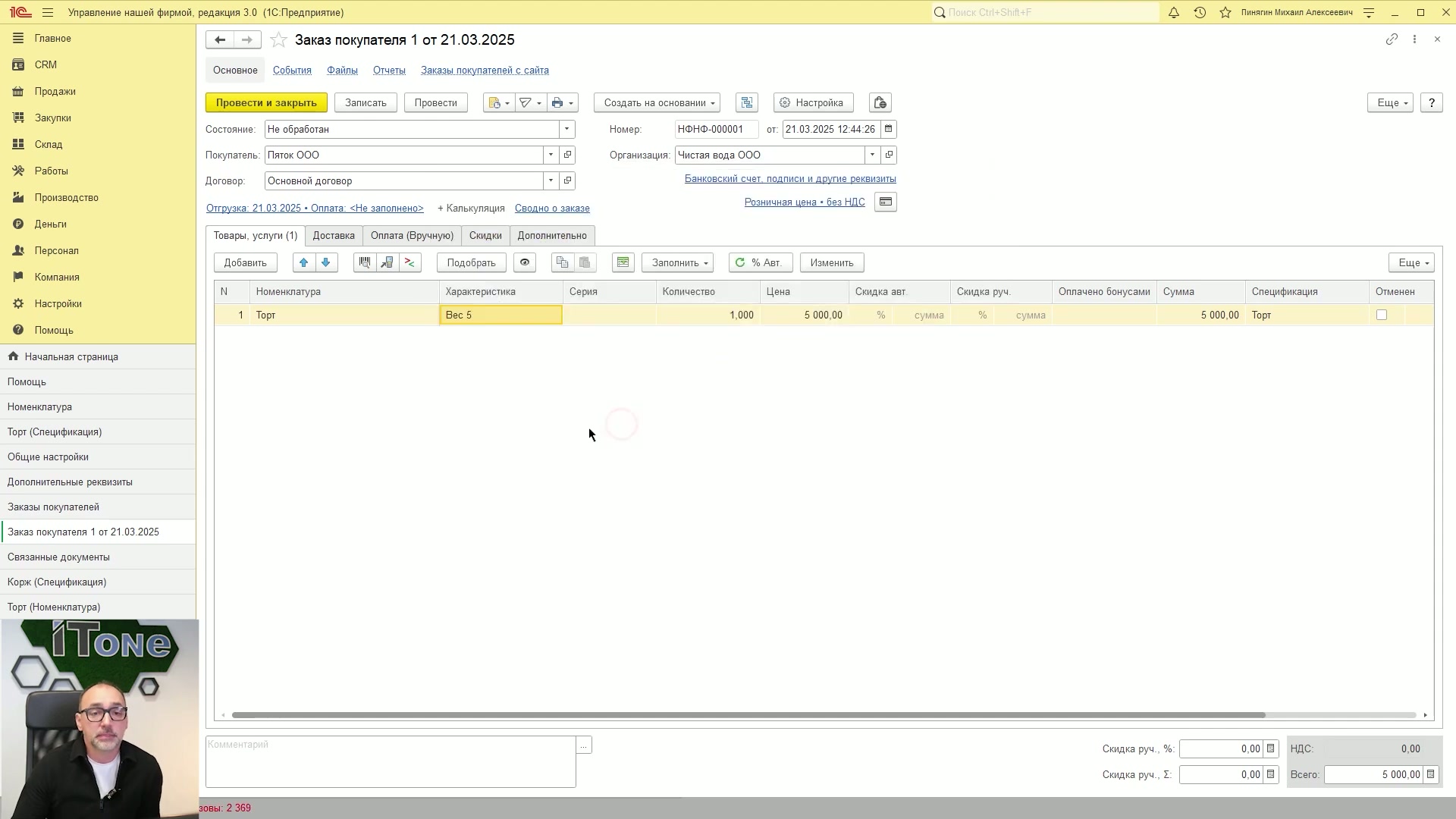Add the order to favorites star
This screenshot has height=819, width=1456.
278,40
